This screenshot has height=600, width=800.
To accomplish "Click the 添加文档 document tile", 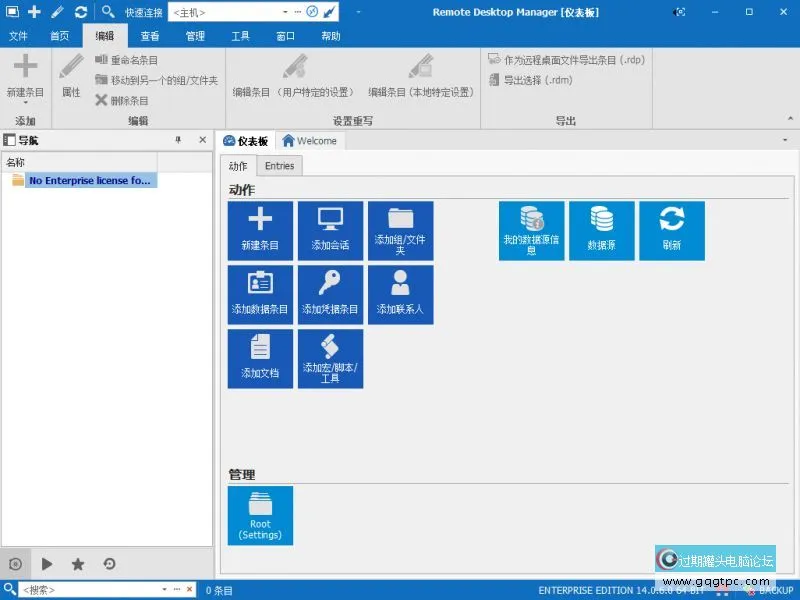I will [x=260, y=358].
